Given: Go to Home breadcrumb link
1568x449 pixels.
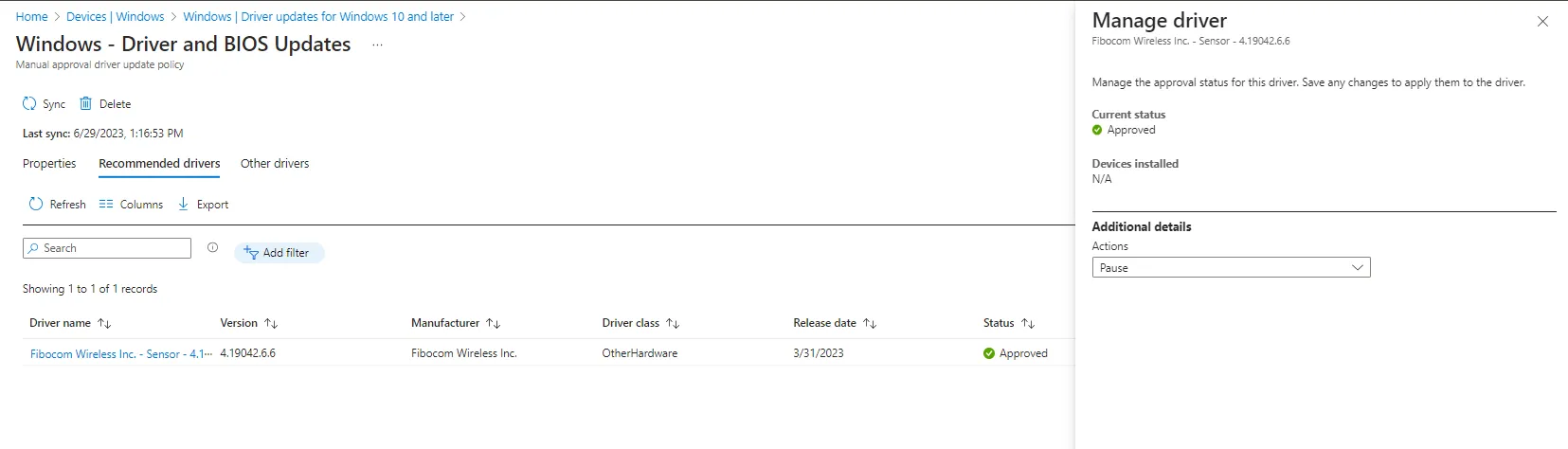Looking at the screenshot, I should [x=31, y=17].
